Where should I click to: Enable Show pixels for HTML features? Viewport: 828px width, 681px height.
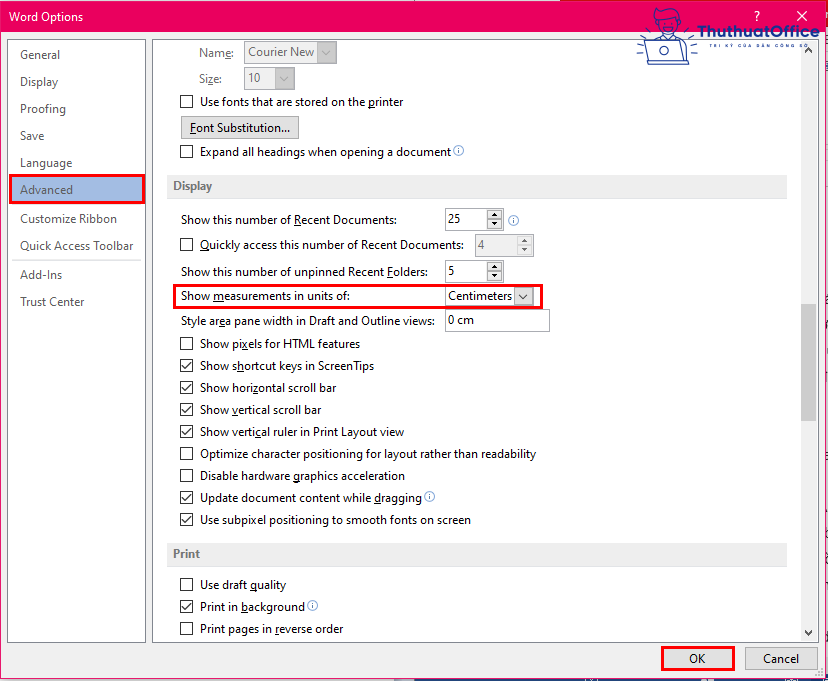tap(187, 344)
